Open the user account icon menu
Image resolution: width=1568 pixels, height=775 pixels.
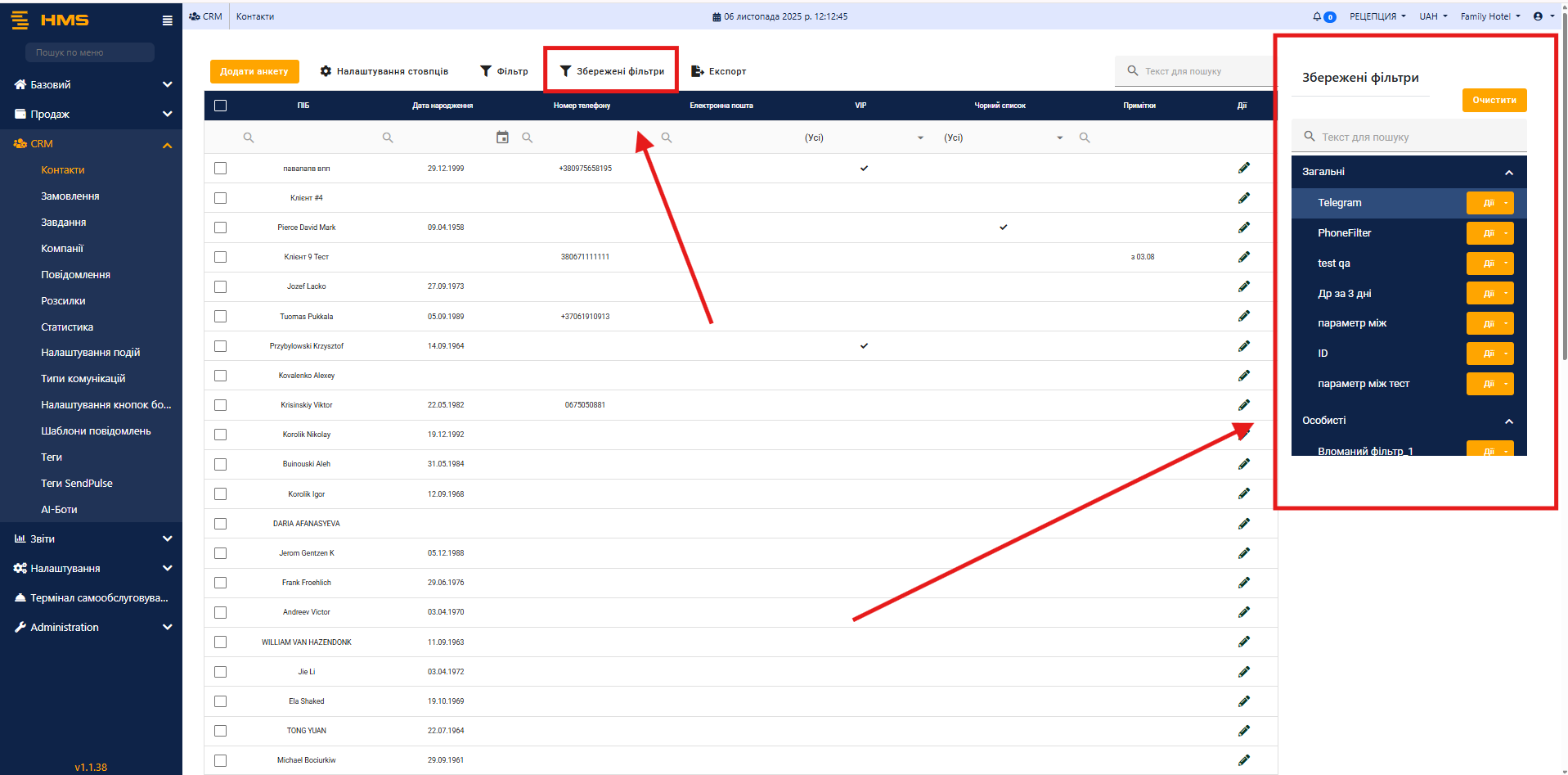click(x=1538, y=16)
